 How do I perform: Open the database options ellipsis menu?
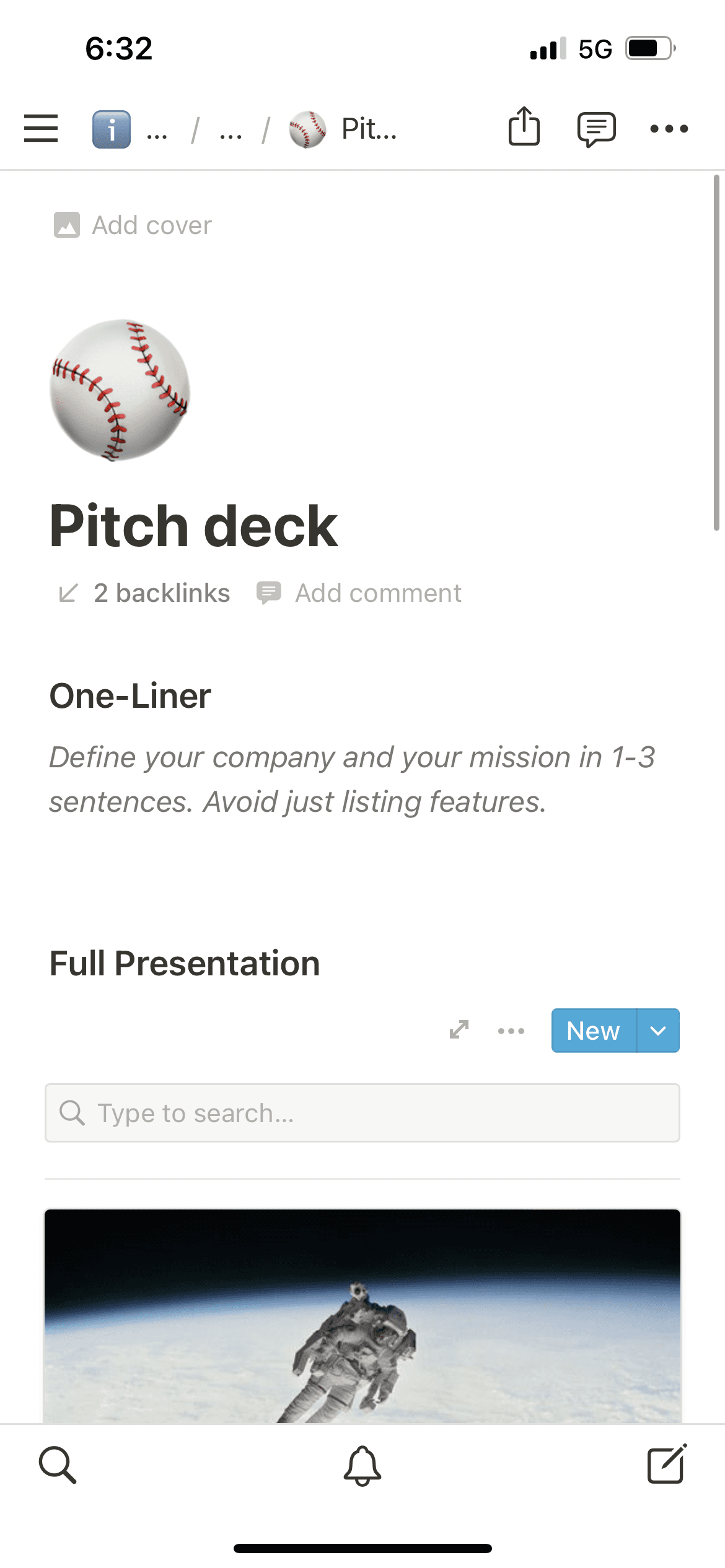pos(511,1030)
